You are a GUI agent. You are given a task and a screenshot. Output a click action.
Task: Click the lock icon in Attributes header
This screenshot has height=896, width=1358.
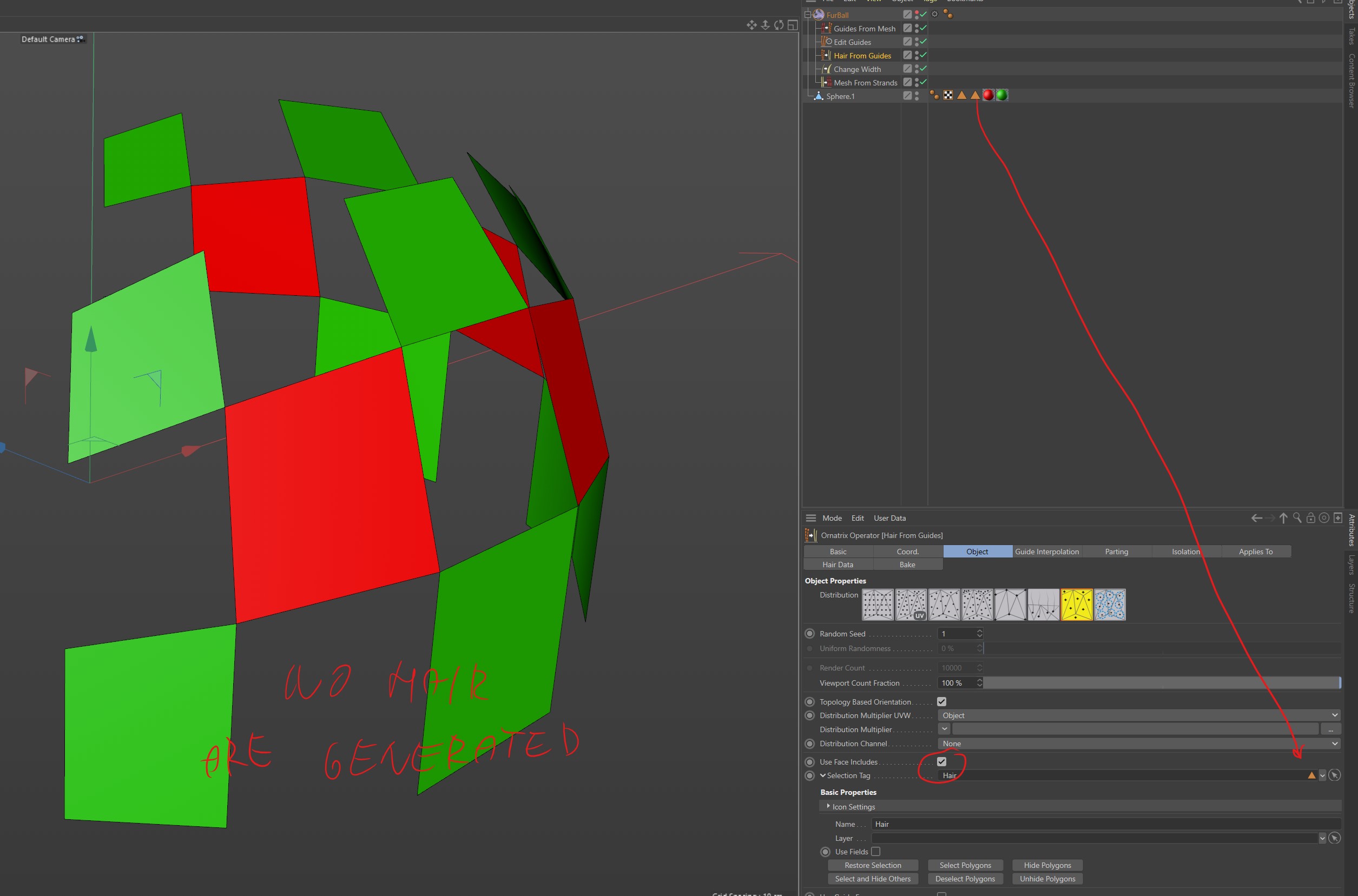[x=1310, y=517]
